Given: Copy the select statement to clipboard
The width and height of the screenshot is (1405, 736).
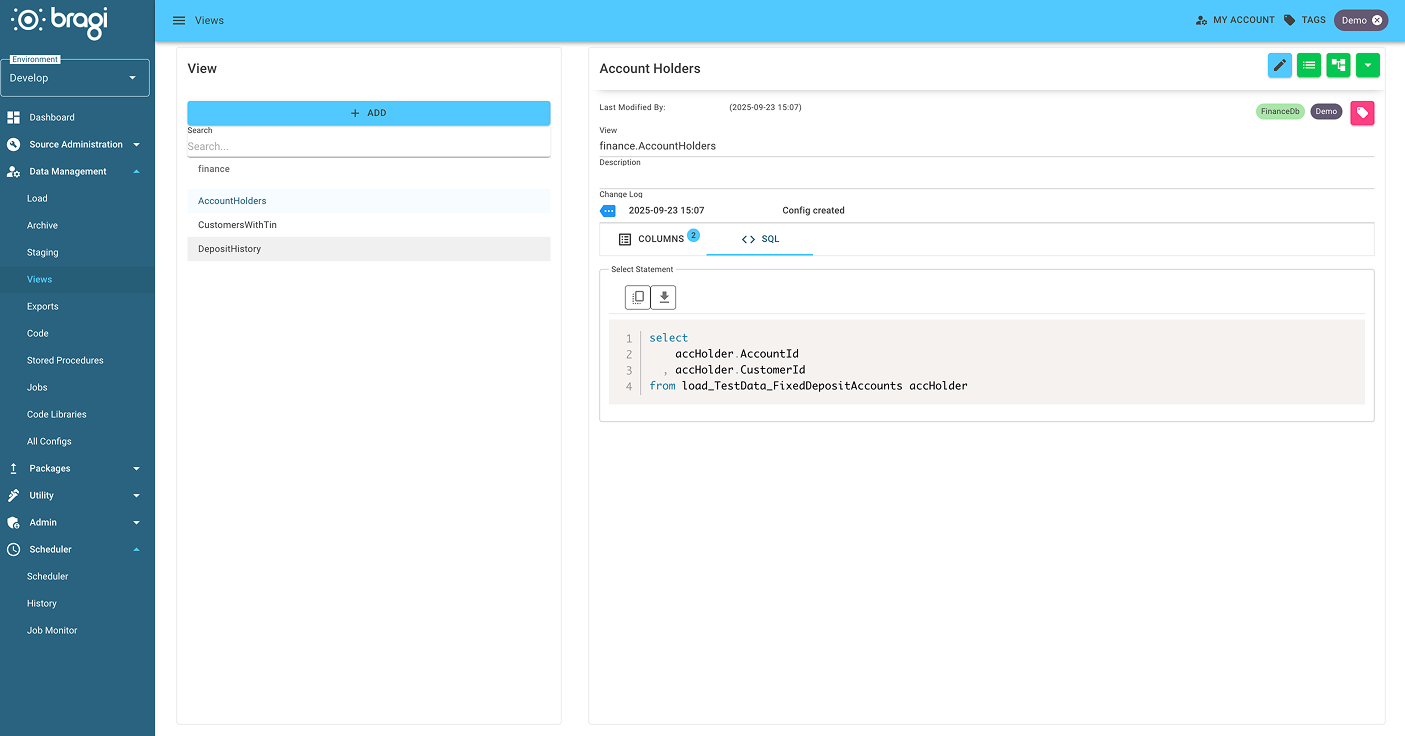Looking at the screenshot, I should 637,297.
